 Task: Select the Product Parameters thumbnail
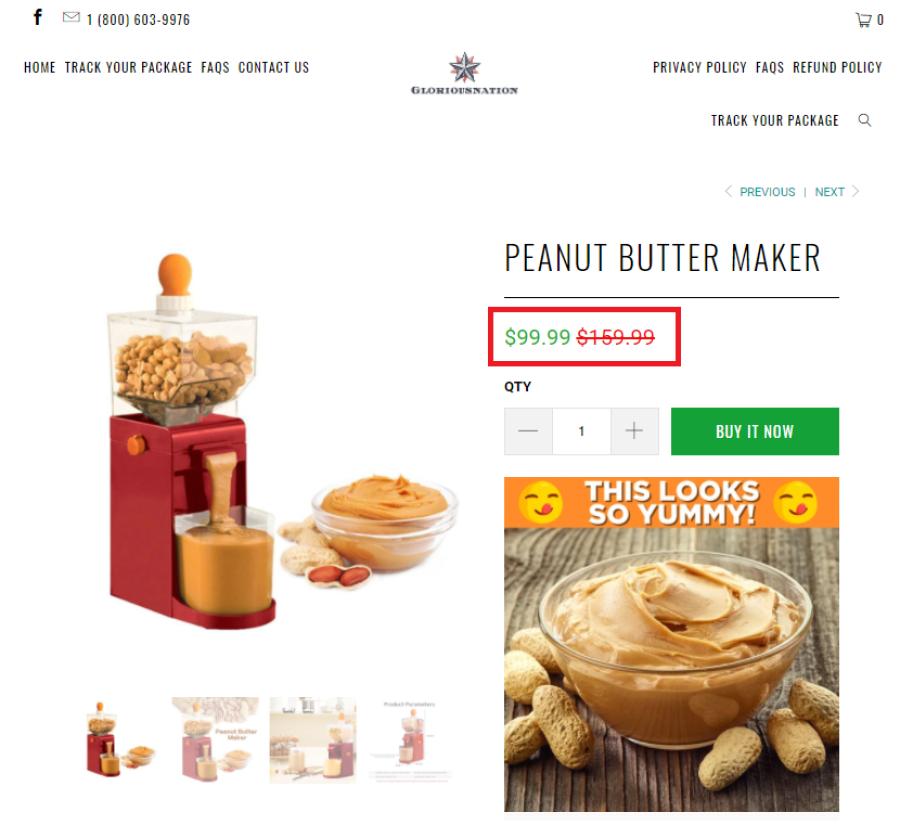(x=410, y=739)
